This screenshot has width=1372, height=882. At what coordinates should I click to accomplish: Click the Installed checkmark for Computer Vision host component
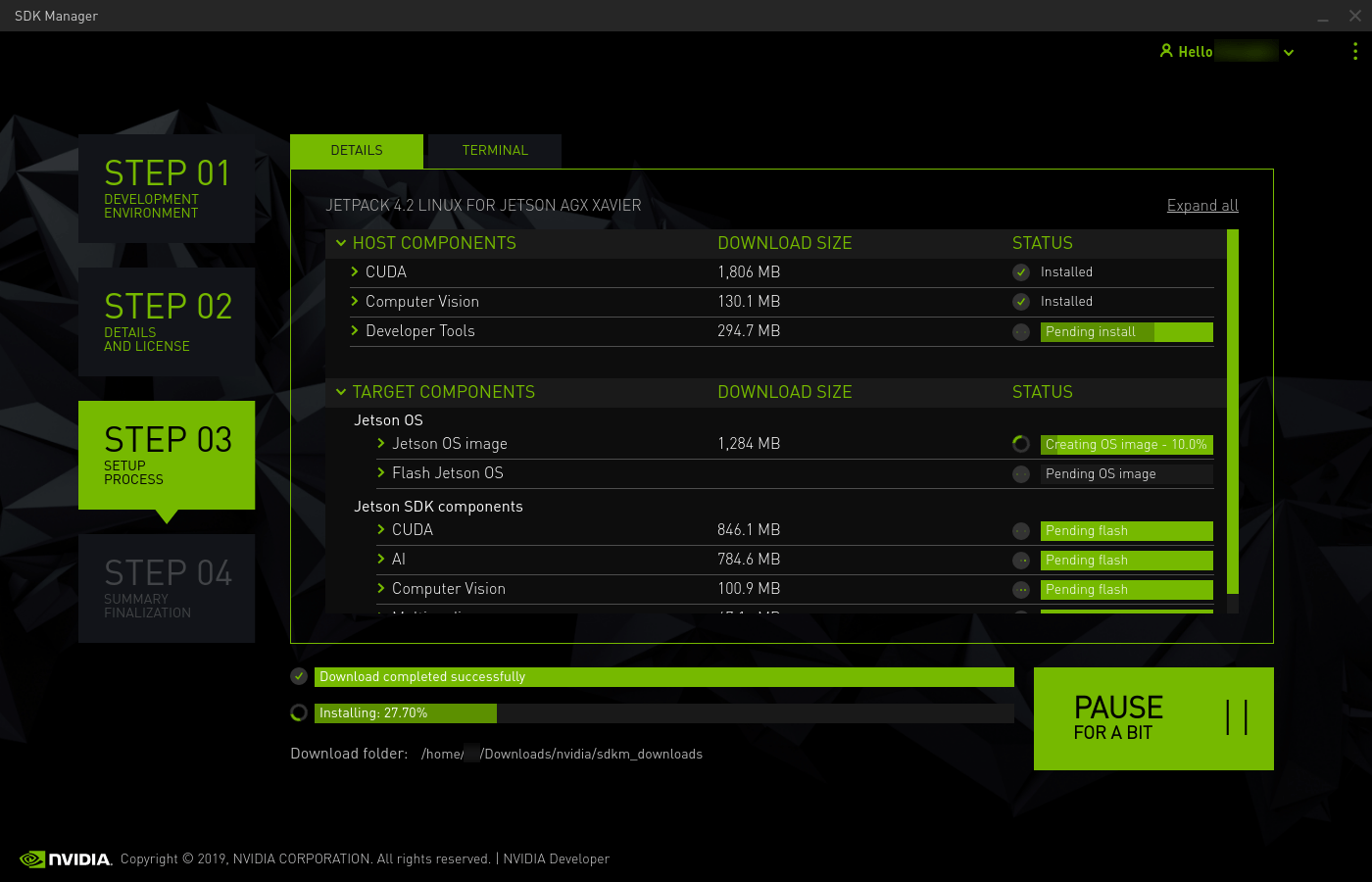click(1020, 302)
